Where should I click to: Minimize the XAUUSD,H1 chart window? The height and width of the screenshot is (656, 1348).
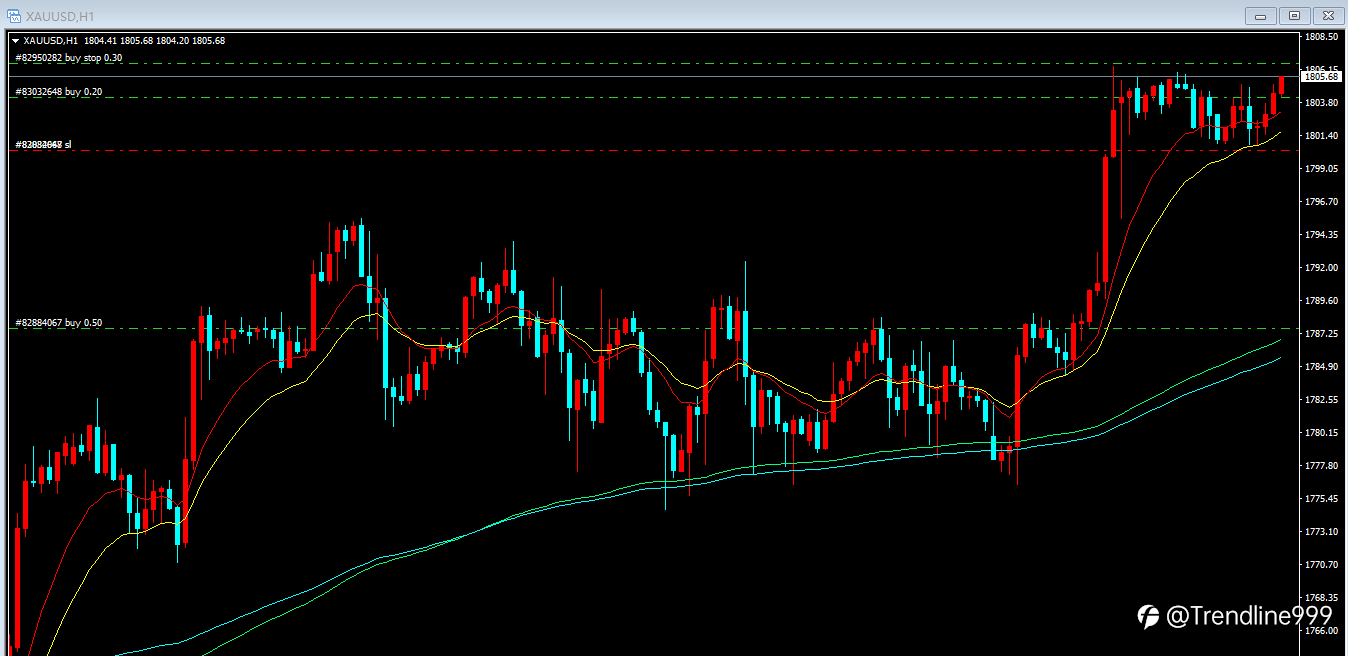[1260, 15]
